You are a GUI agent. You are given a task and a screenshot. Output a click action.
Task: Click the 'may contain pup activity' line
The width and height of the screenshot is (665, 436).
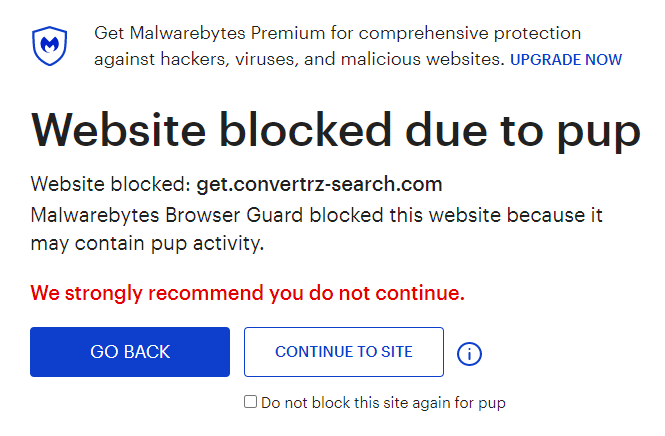click(x=148, y=243)
